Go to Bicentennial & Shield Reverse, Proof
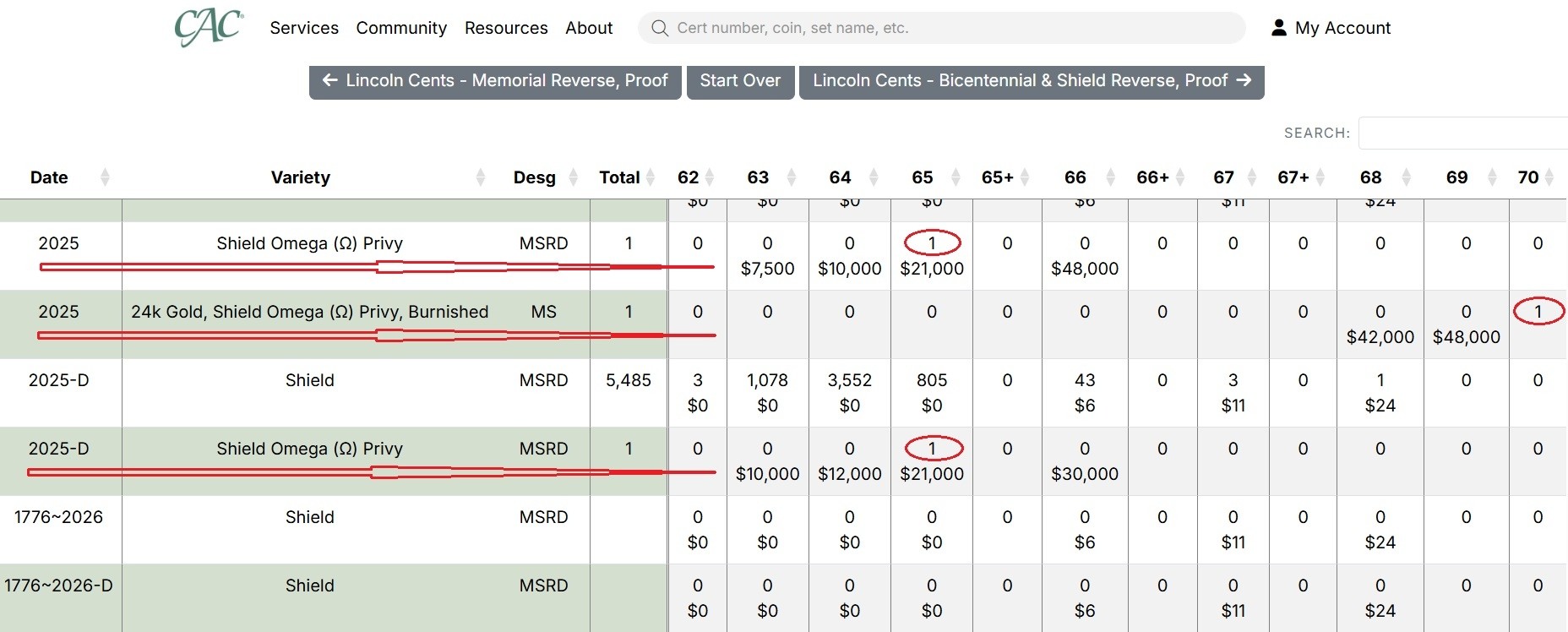Viewport: 1568px width, 632px height. 1031,81
